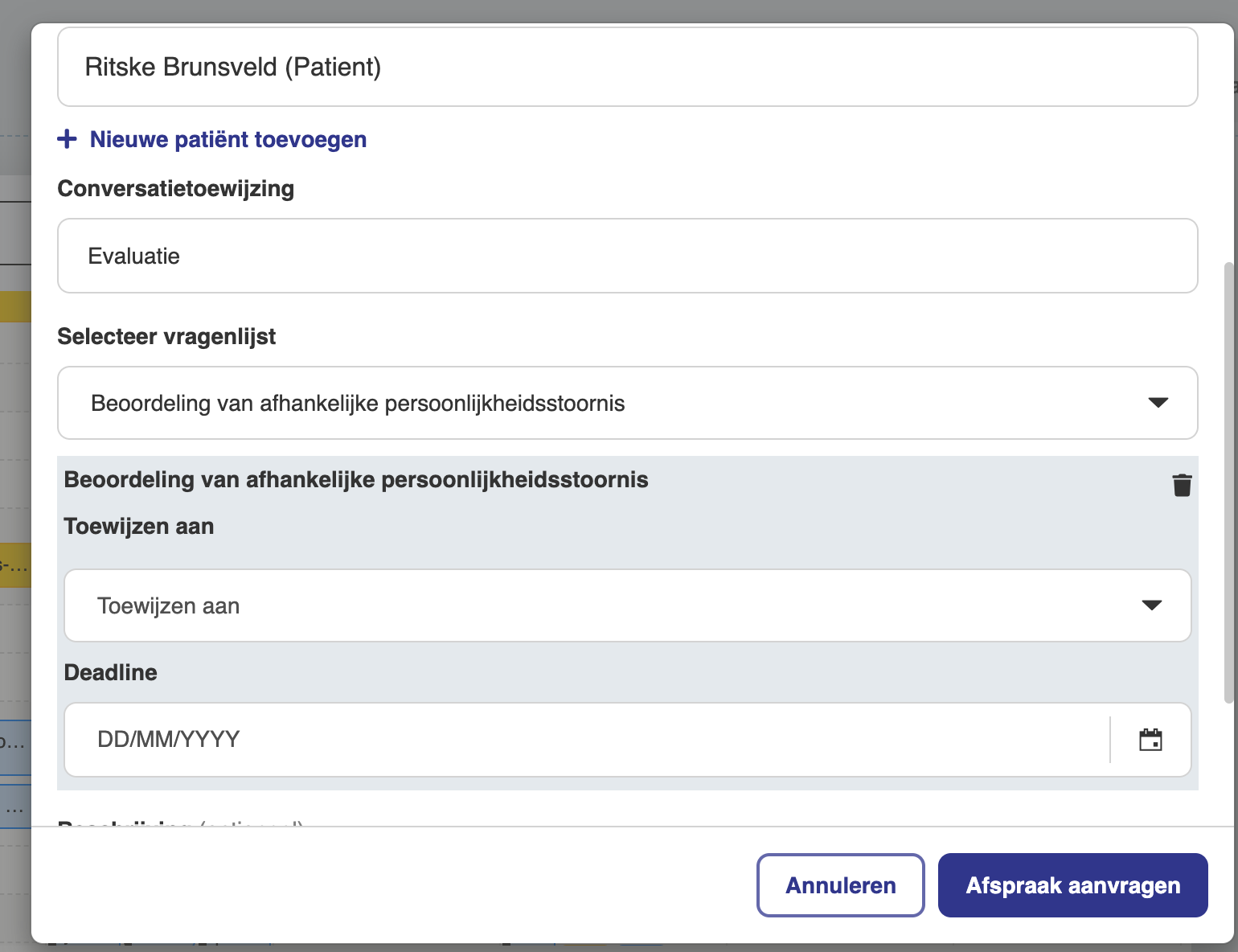Screen dimensions: 1238x952
Task: Open the deadline calendar picker icon
Action: click(1150, 740)
